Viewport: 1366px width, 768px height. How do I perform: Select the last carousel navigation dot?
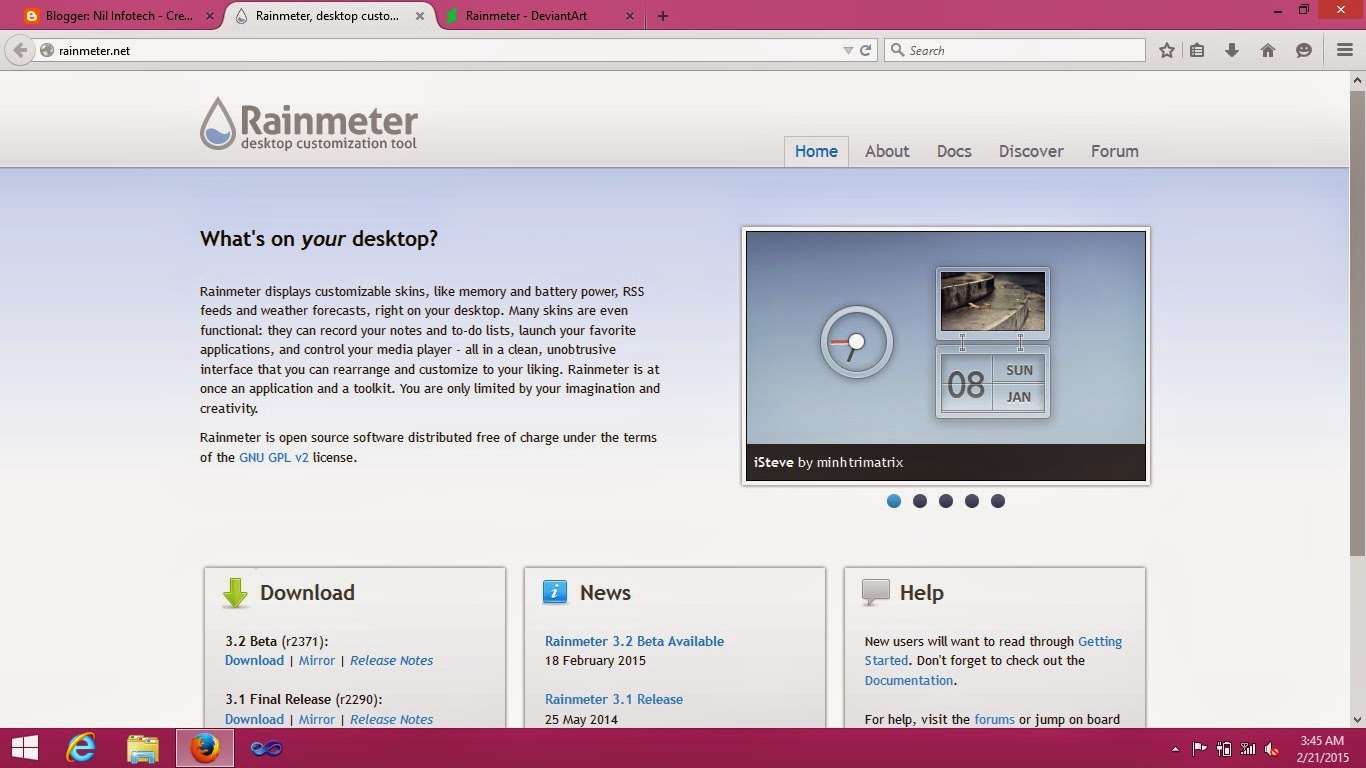997,501
